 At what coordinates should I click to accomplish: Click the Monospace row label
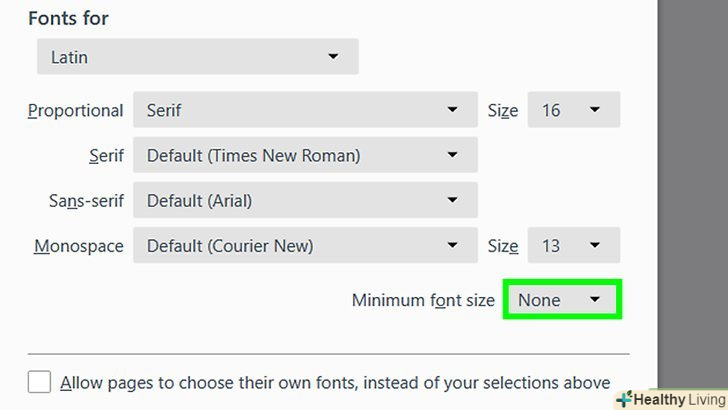pos(79,246)
